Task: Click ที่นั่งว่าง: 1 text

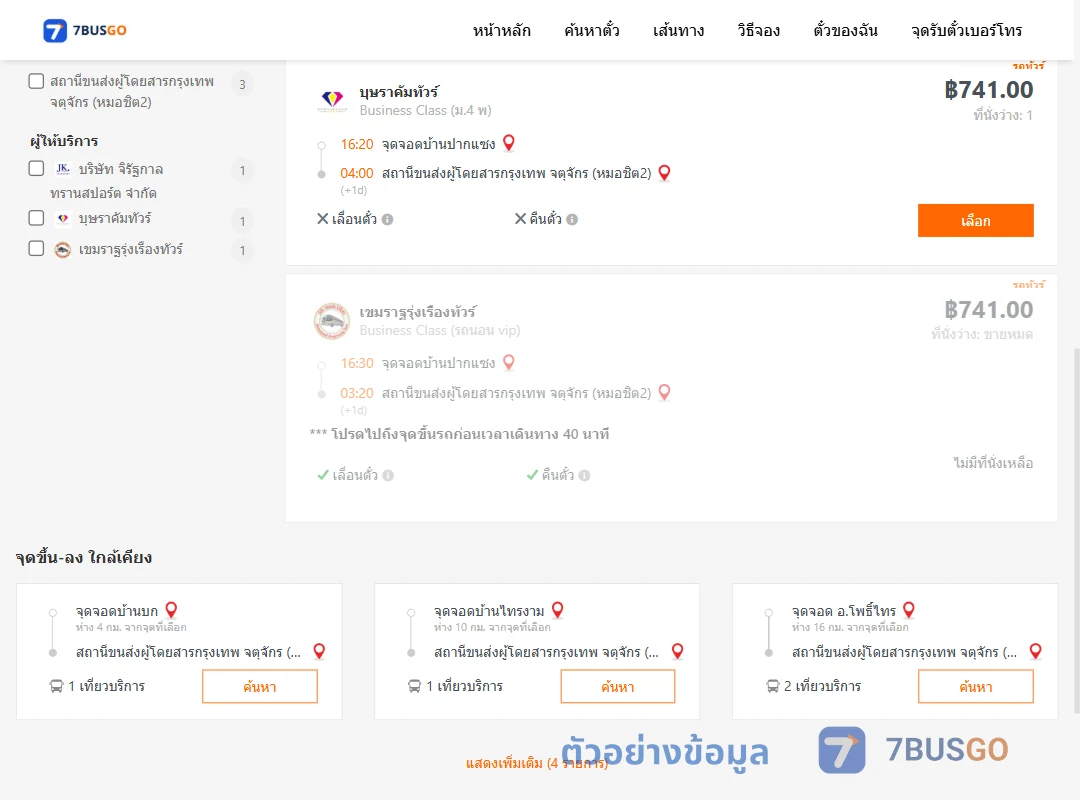Action: (x=1003, y=115)
